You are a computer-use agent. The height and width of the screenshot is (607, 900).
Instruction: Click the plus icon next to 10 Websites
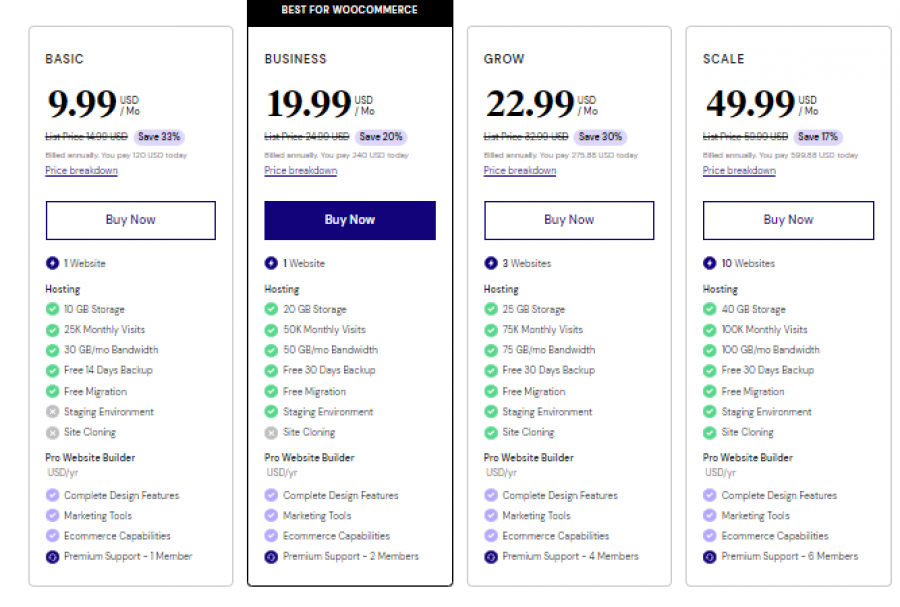pos(710,264)
